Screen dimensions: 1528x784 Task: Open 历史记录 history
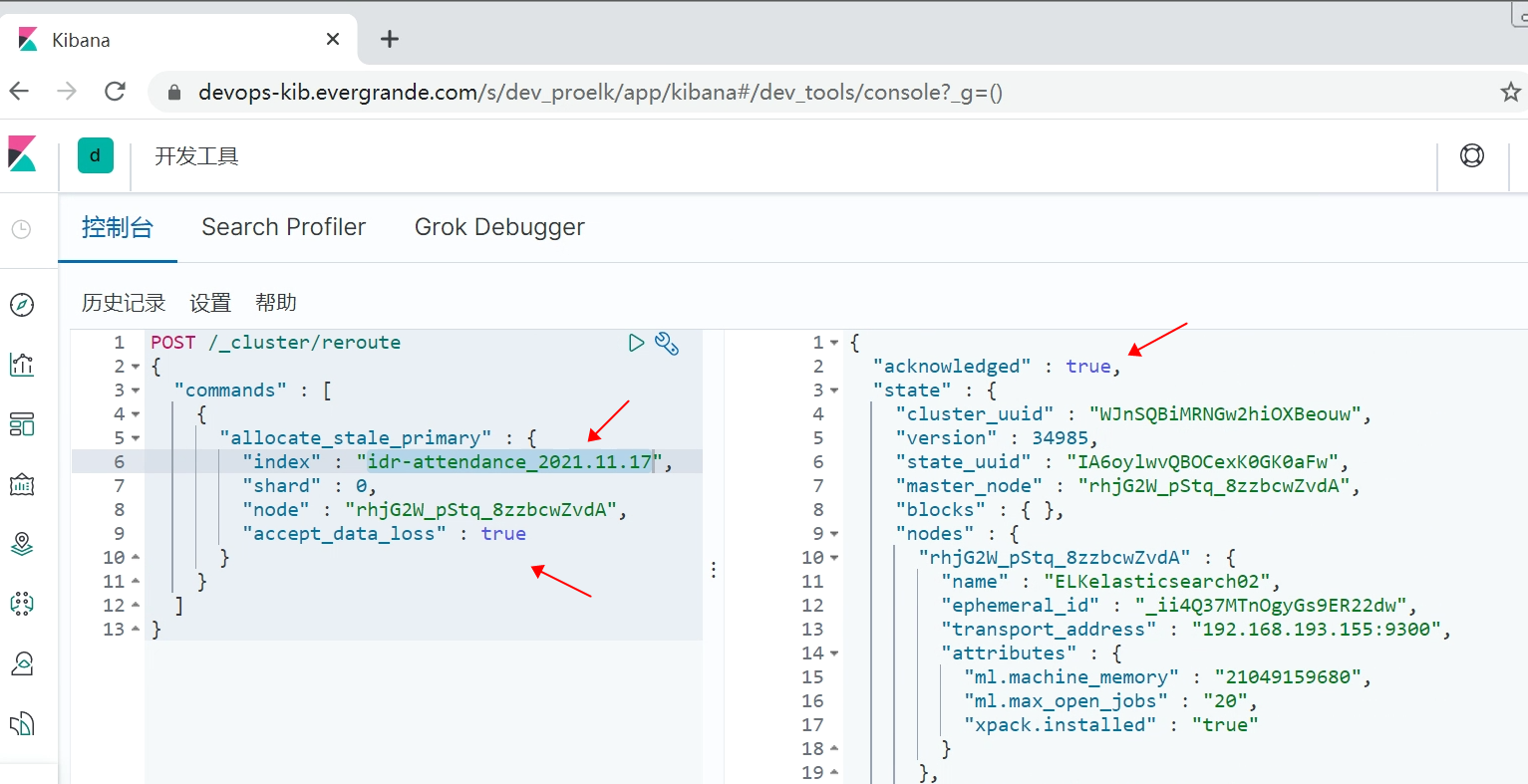tap(124, 303)
